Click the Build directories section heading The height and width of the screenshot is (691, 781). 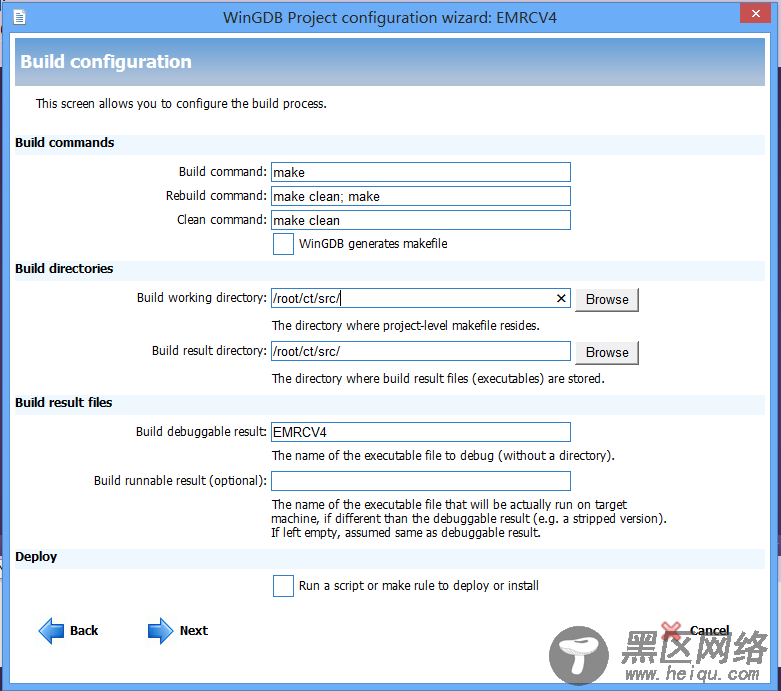[64, 269]
